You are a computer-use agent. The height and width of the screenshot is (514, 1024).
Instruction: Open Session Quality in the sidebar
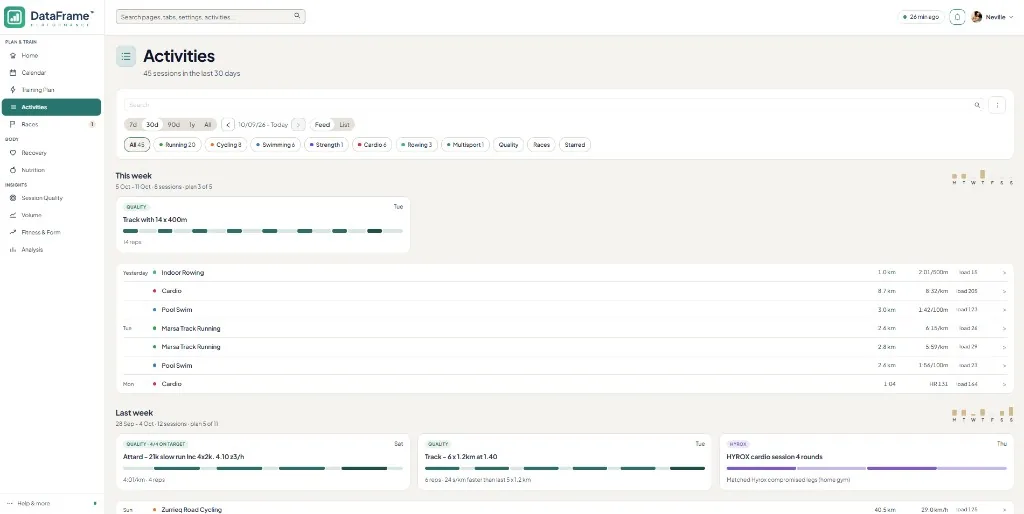click(x=52, y=198)
